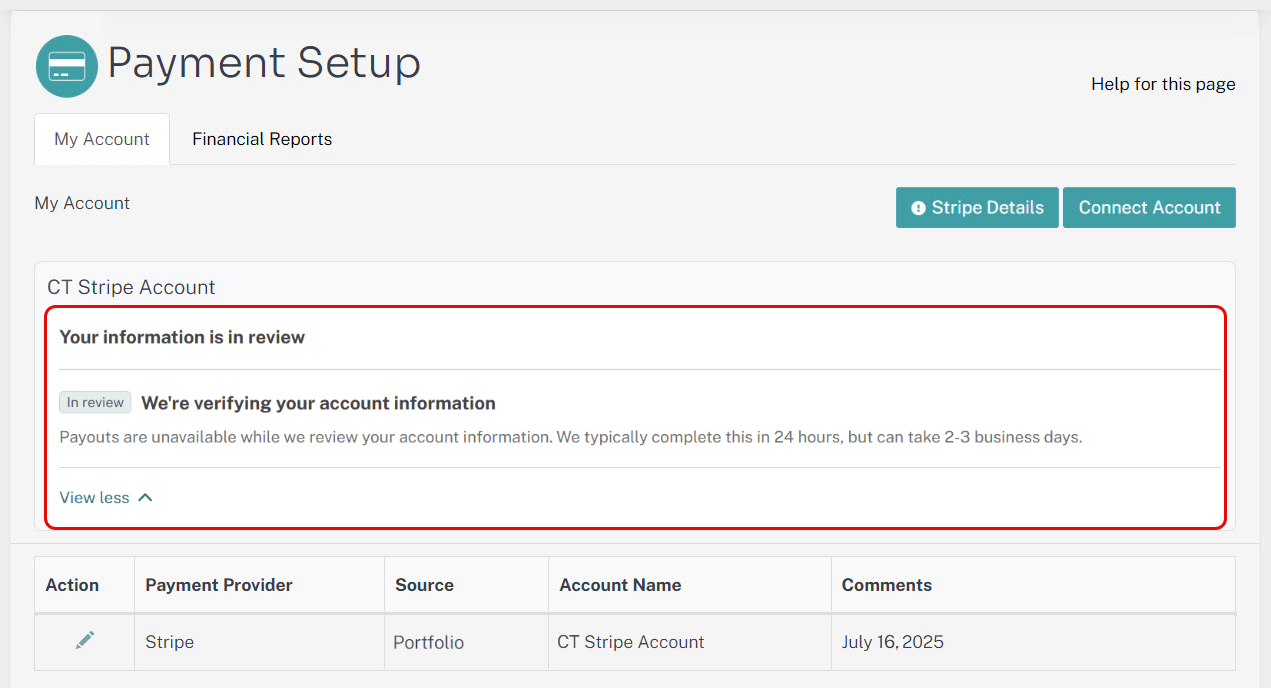
Task: Click the Payment Setup page title
Action: tap(264, 63)
